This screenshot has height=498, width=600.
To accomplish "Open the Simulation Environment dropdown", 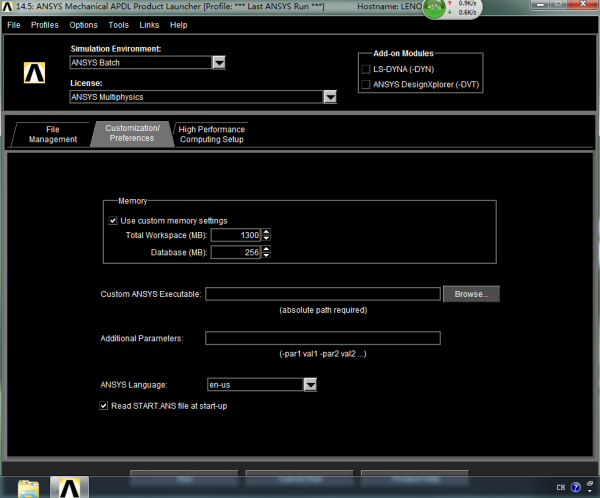I will (219, 62).
